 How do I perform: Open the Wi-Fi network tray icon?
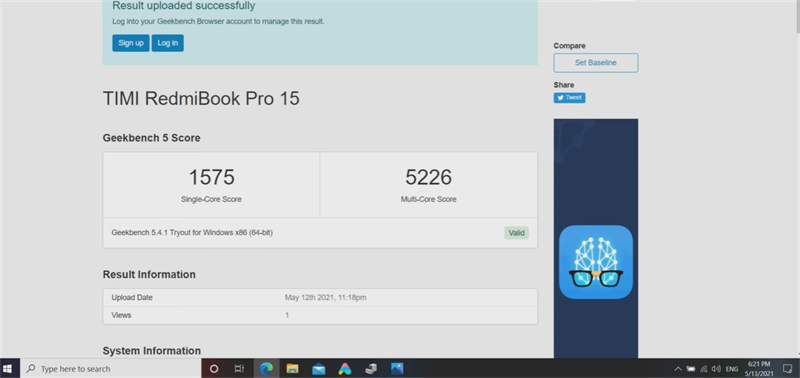point(704,369)
